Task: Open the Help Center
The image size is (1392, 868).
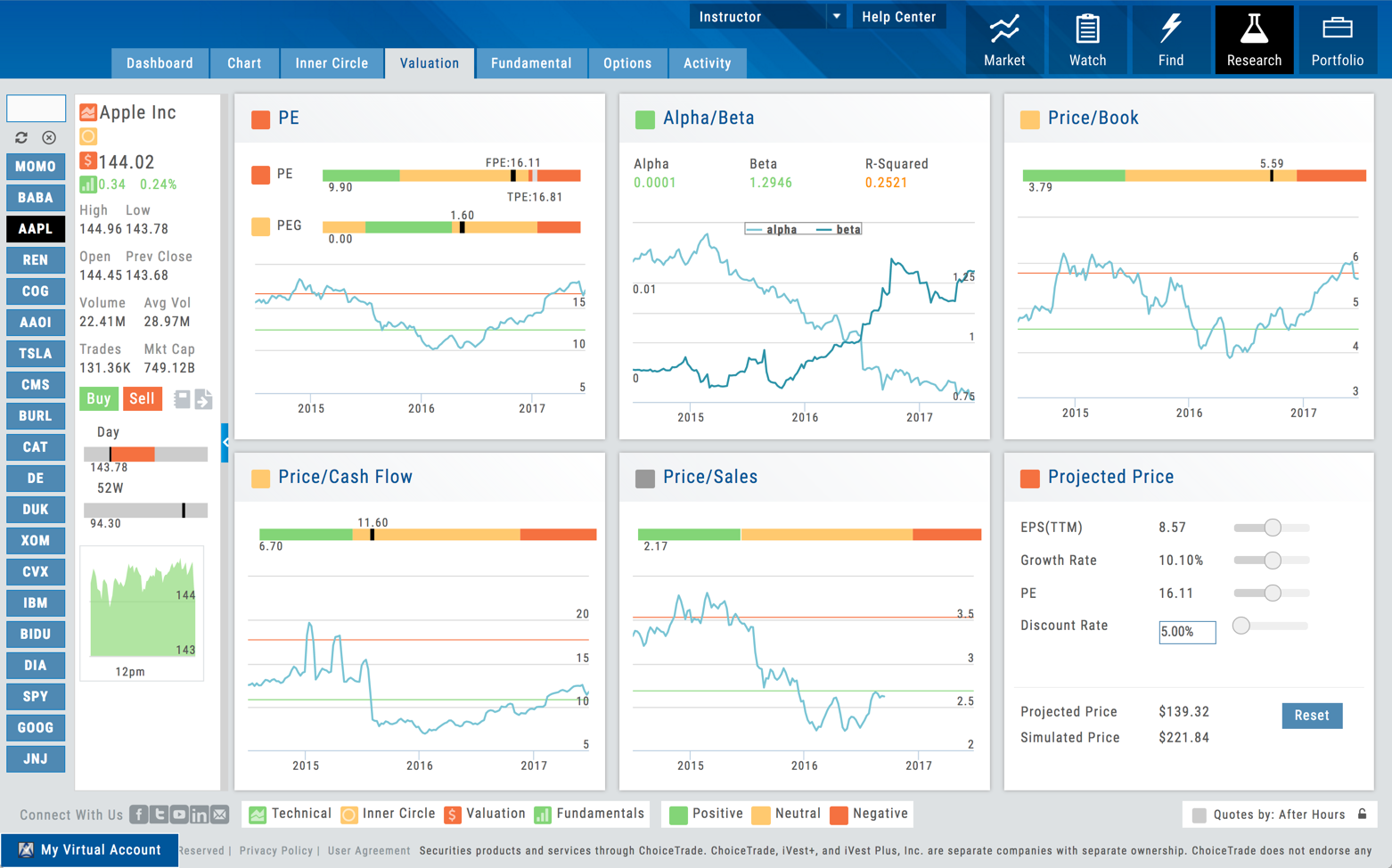Action: 898,16
